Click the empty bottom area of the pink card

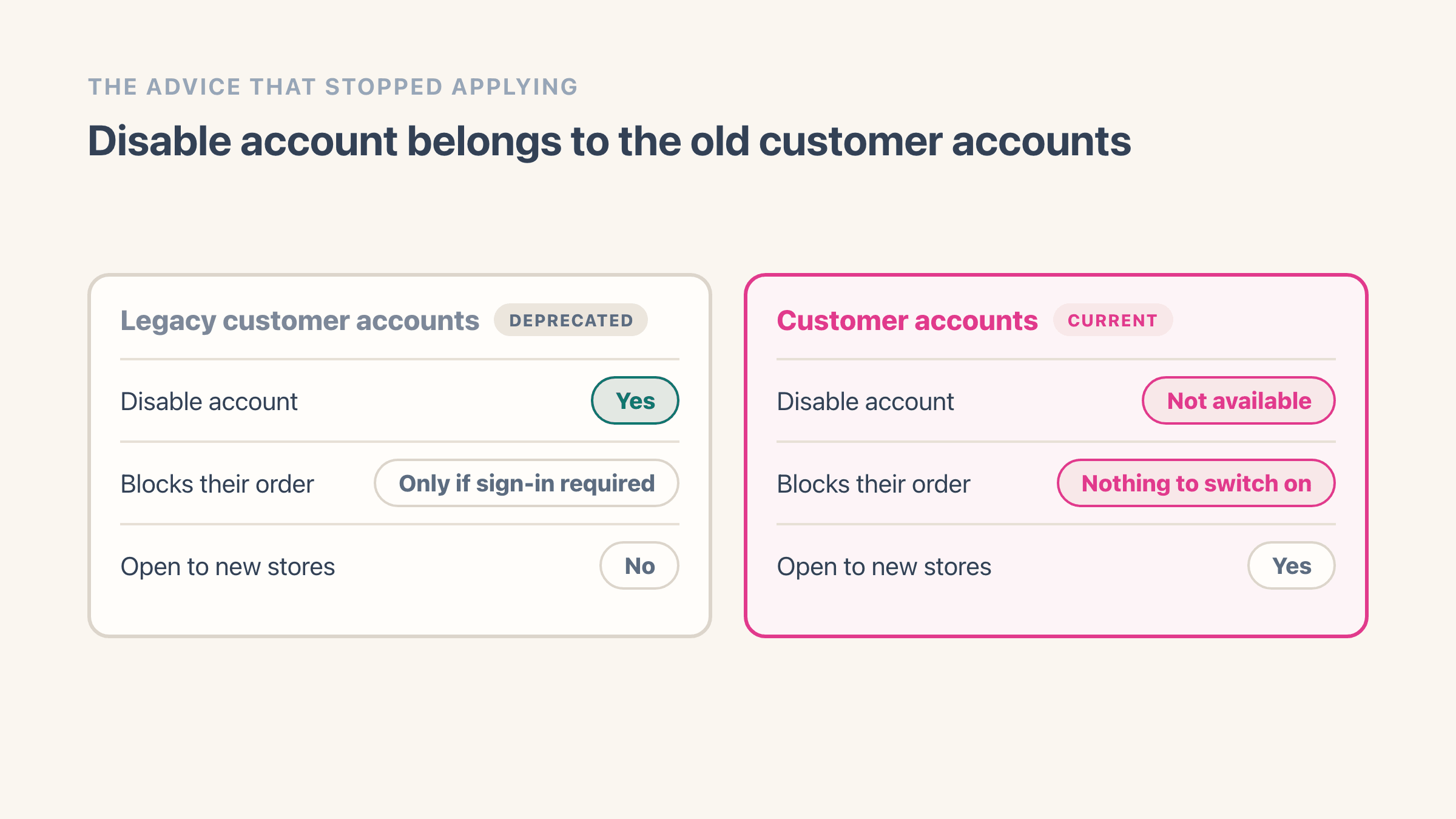pos(1056,613)
